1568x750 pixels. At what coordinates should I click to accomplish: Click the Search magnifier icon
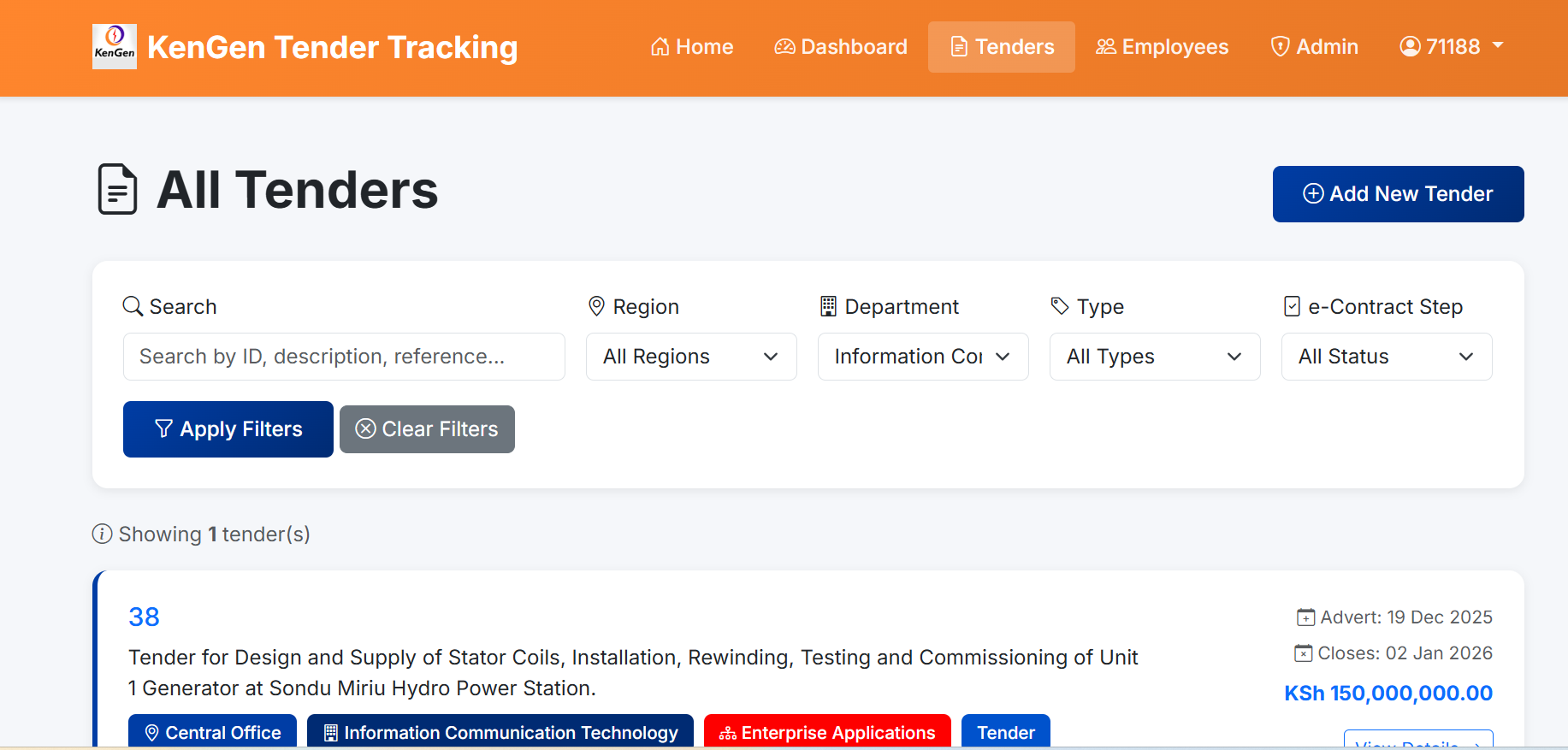[133, 306]
